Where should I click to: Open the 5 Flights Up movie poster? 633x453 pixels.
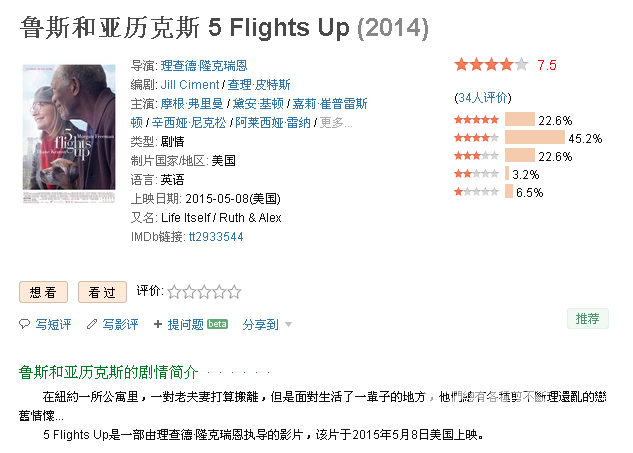coord(69,133)
